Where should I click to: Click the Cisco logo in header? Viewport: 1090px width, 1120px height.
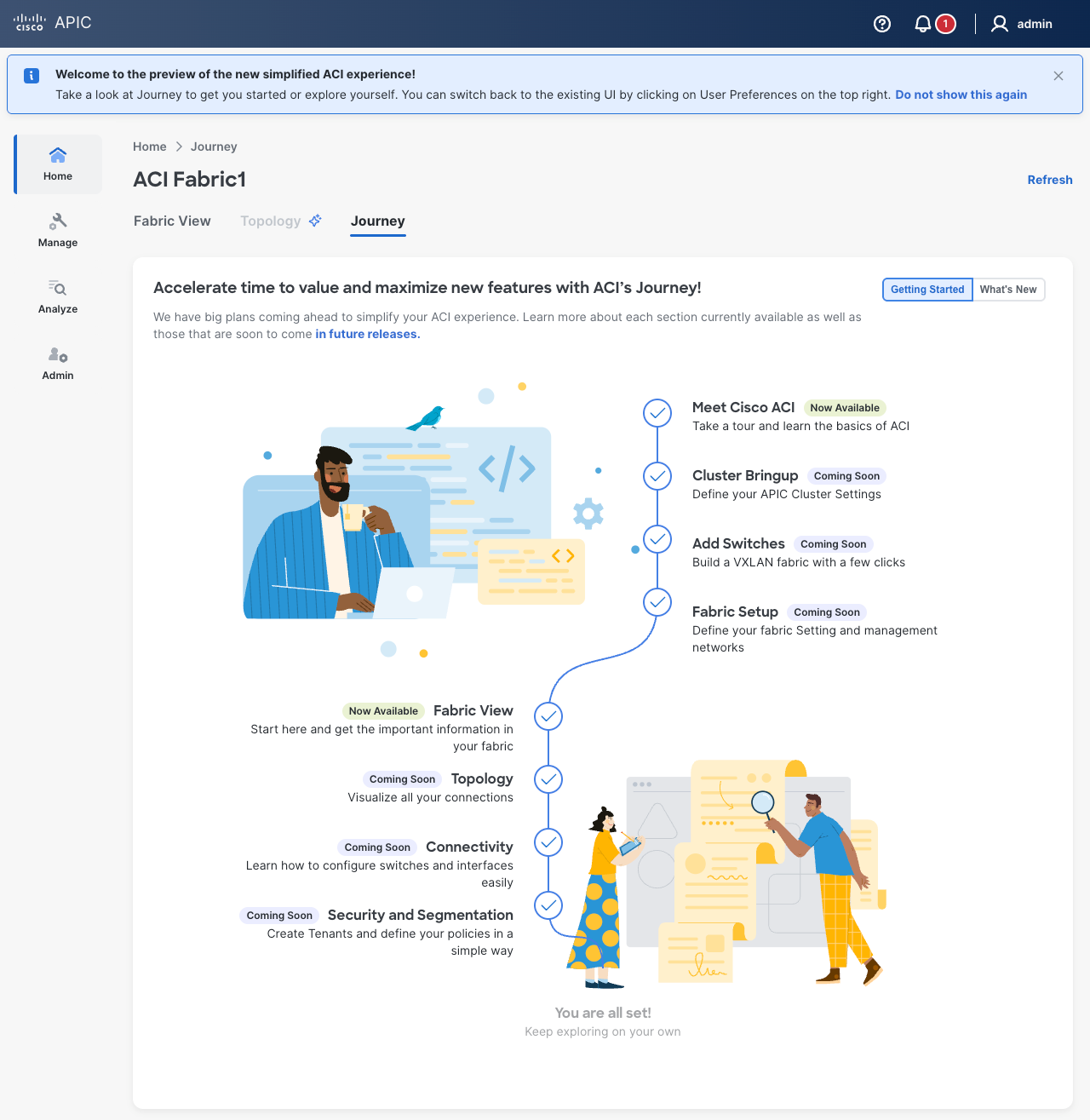point(29,23)
